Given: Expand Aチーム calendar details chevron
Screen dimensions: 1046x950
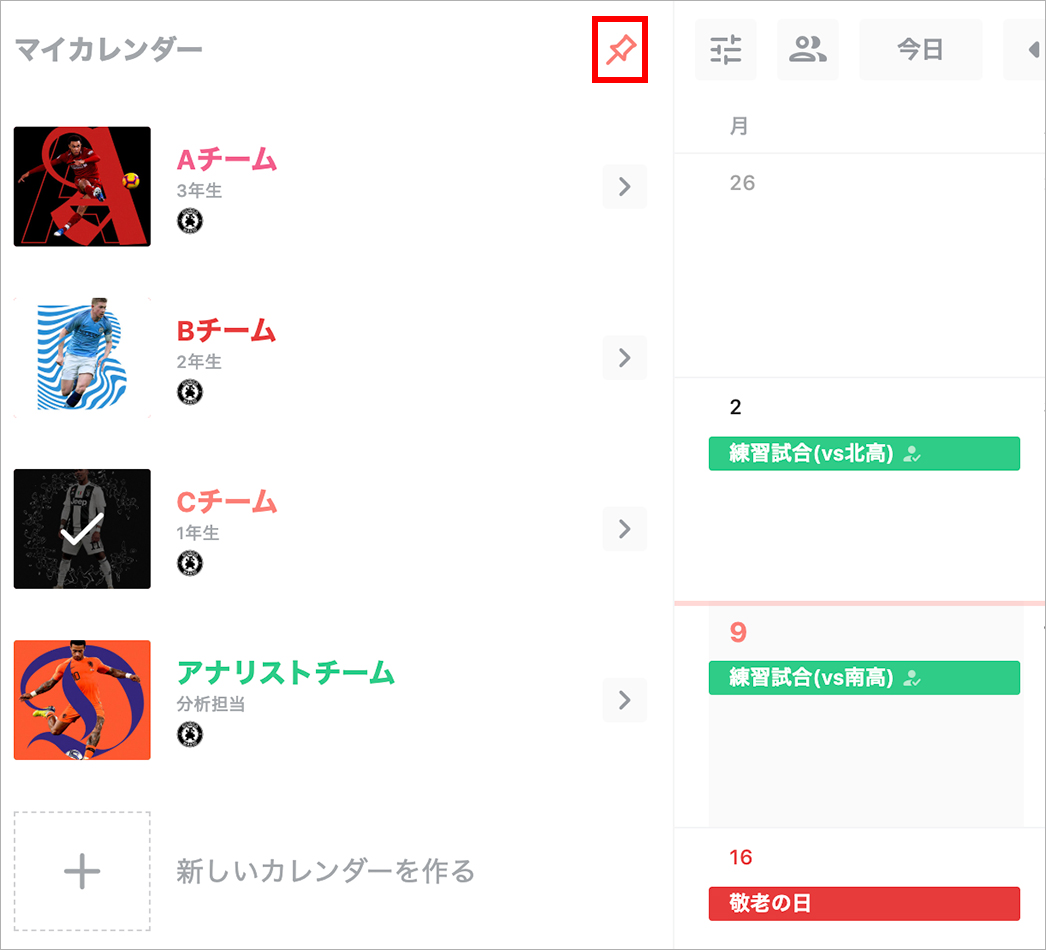Looking at the screenshot, I should (x=624, y=186).
